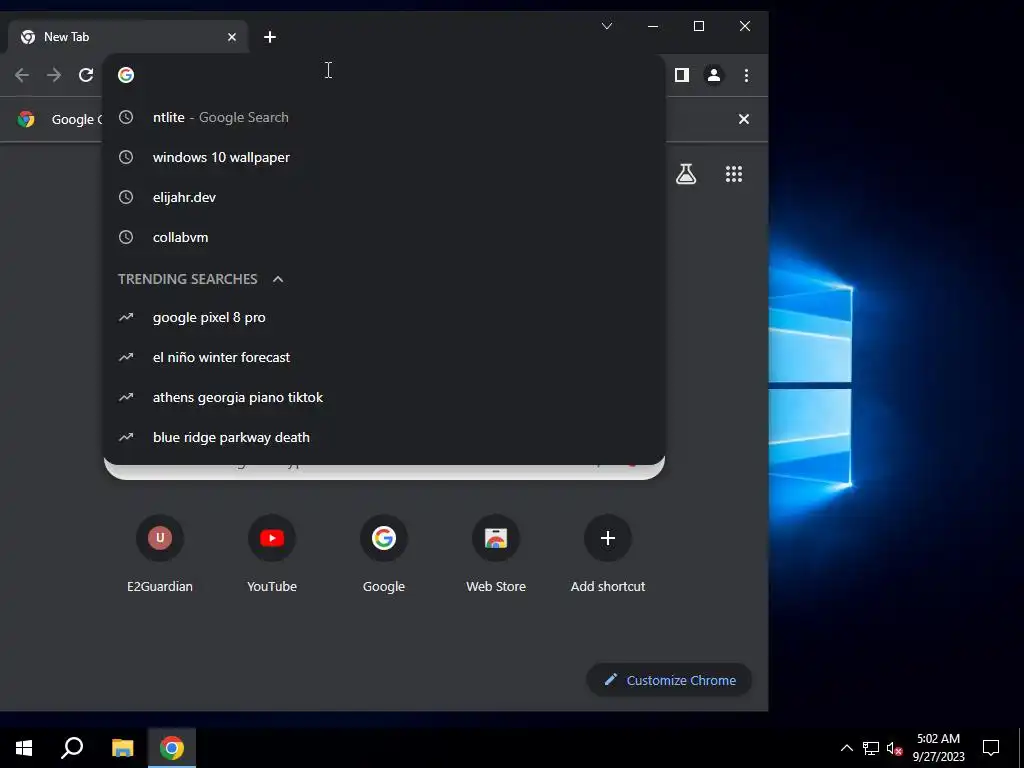Open the network tray icon

click(x=871, y=748)
